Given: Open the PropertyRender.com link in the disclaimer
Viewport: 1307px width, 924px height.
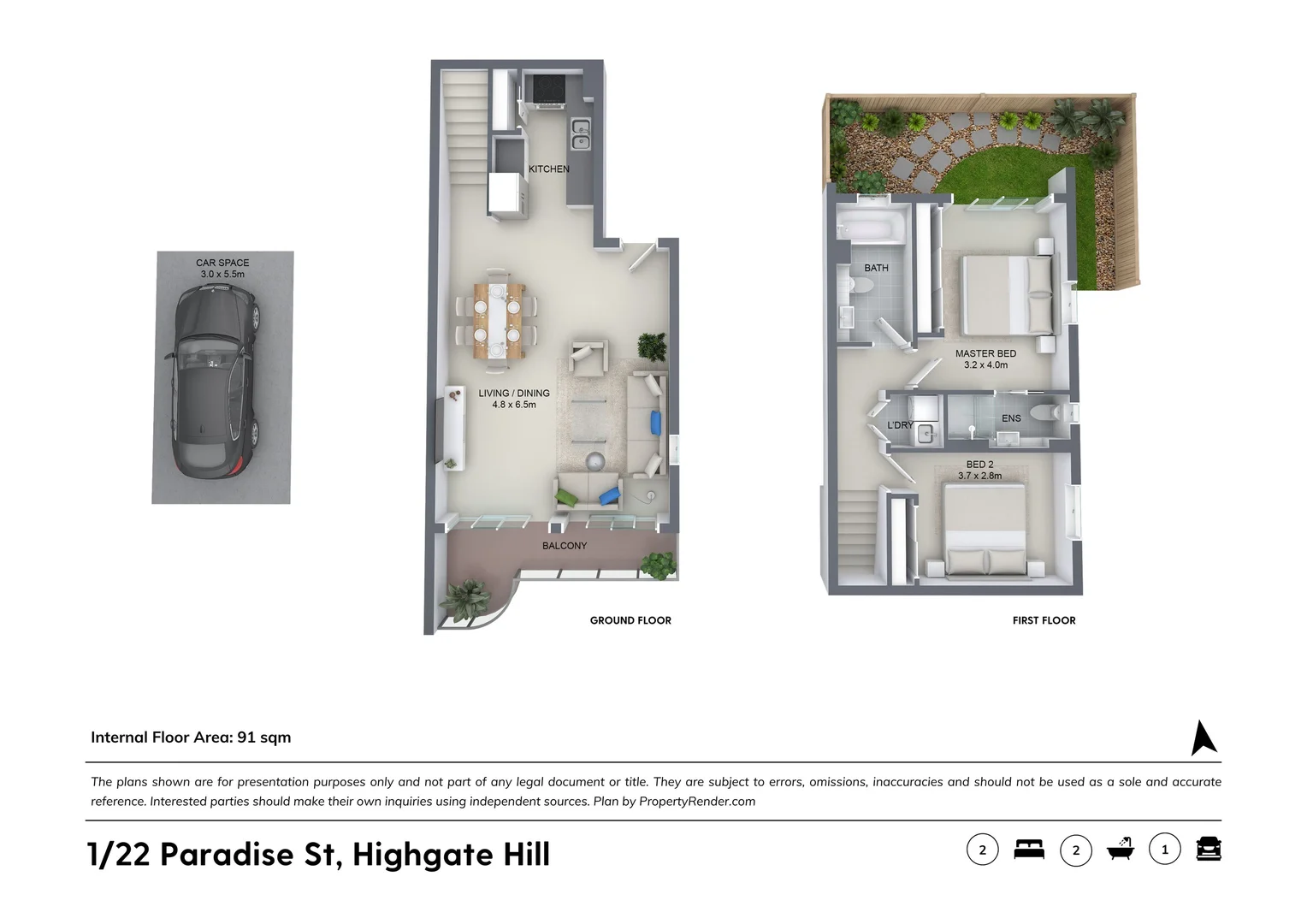Looking at the screenshot, I should click(x=698, y=802).
